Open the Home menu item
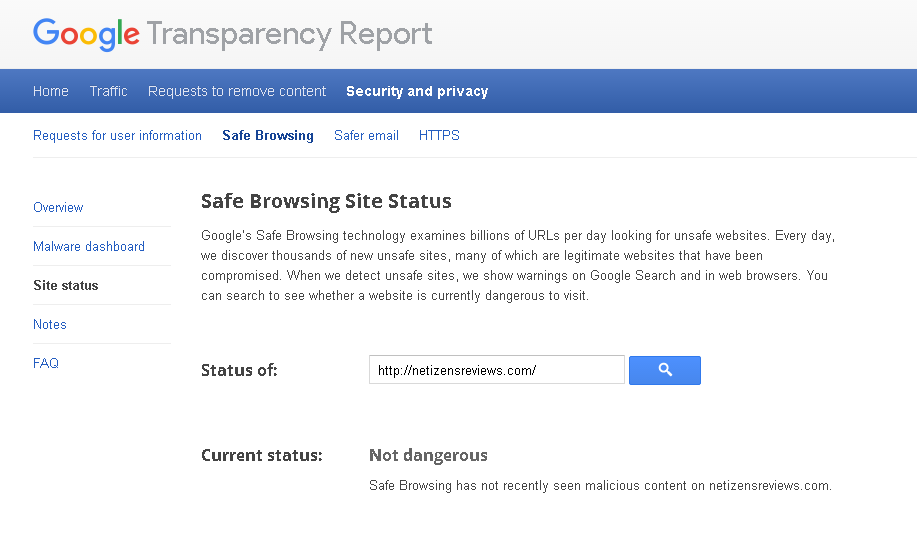 click(x=51, y=91)
